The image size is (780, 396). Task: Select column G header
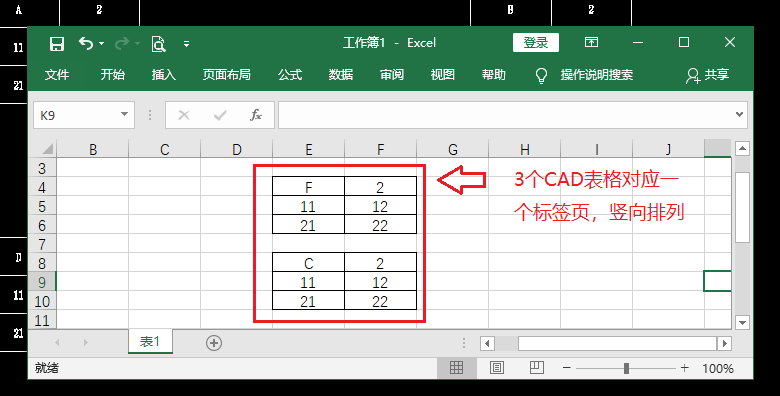tap(453, 149)
